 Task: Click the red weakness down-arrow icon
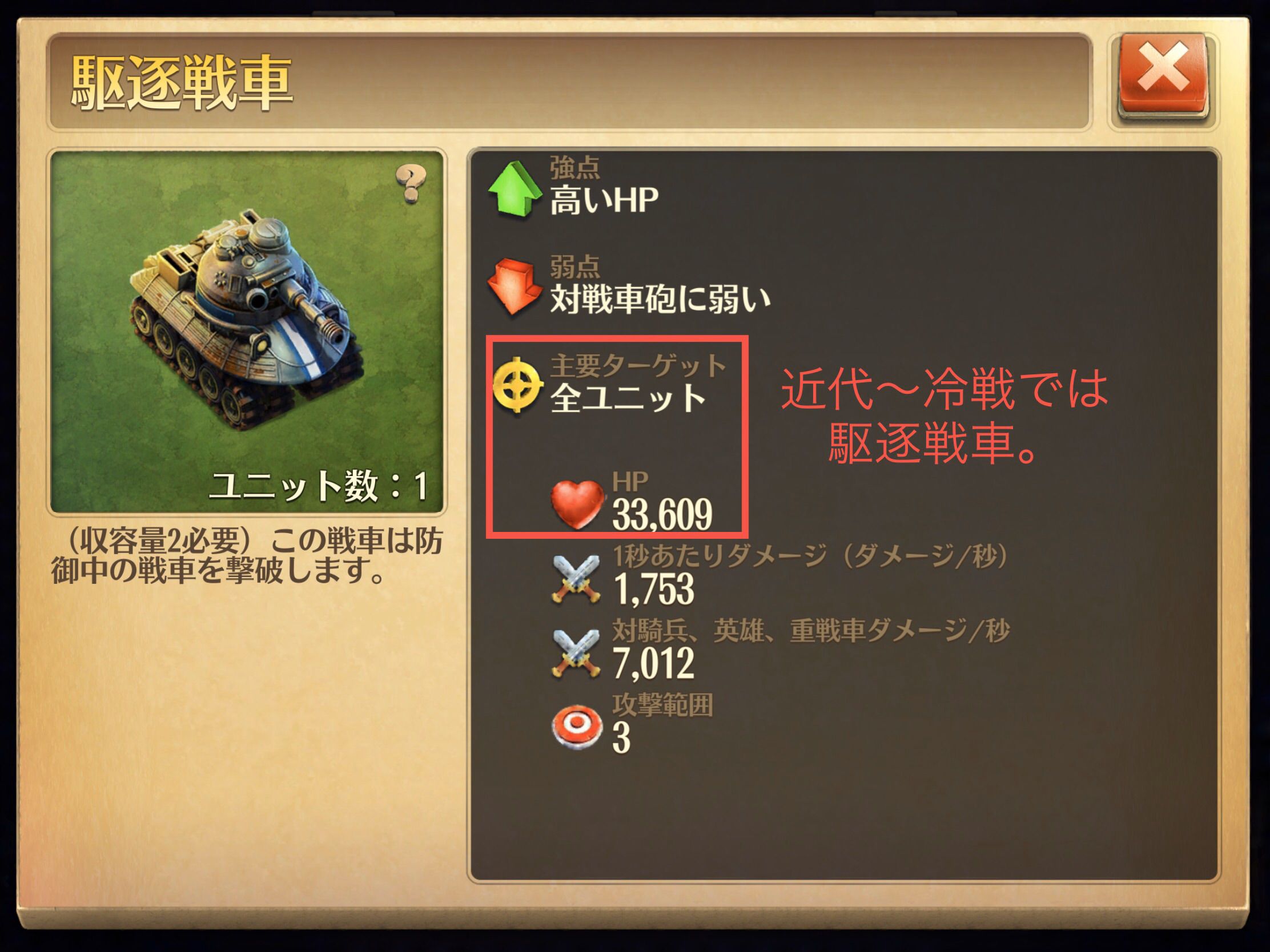pyautogui.click(x=515, y=287)
